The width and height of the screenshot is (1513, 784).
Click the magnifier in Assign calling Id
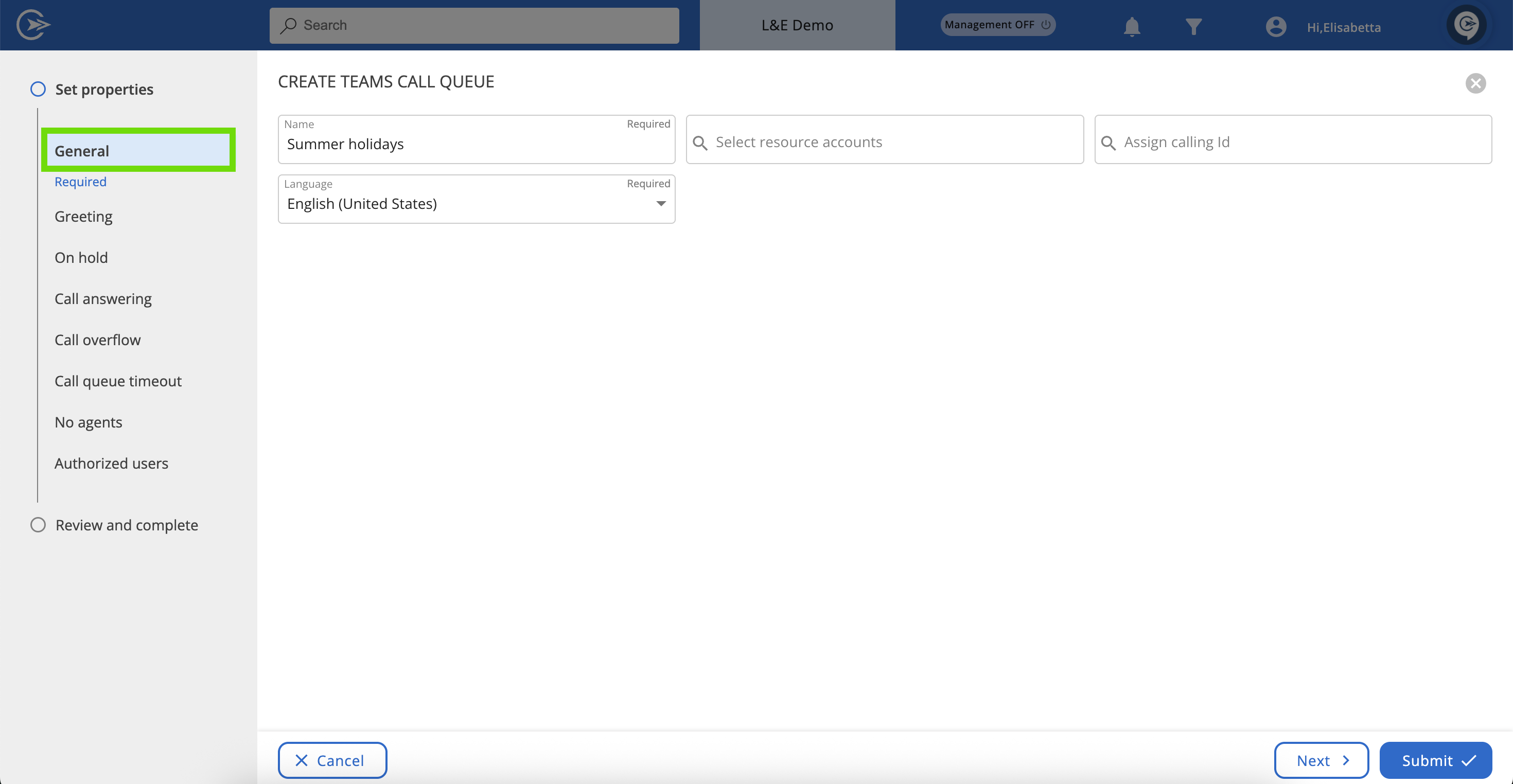click(x=1107, y=142)
